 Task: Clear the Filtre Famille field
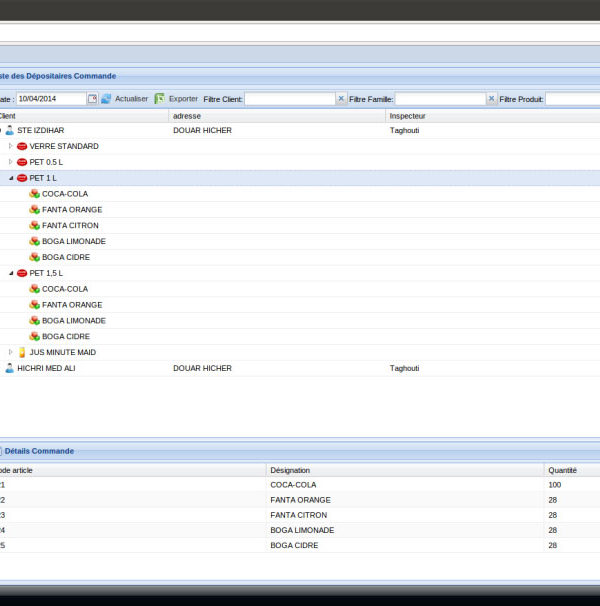tap(491, 99)
